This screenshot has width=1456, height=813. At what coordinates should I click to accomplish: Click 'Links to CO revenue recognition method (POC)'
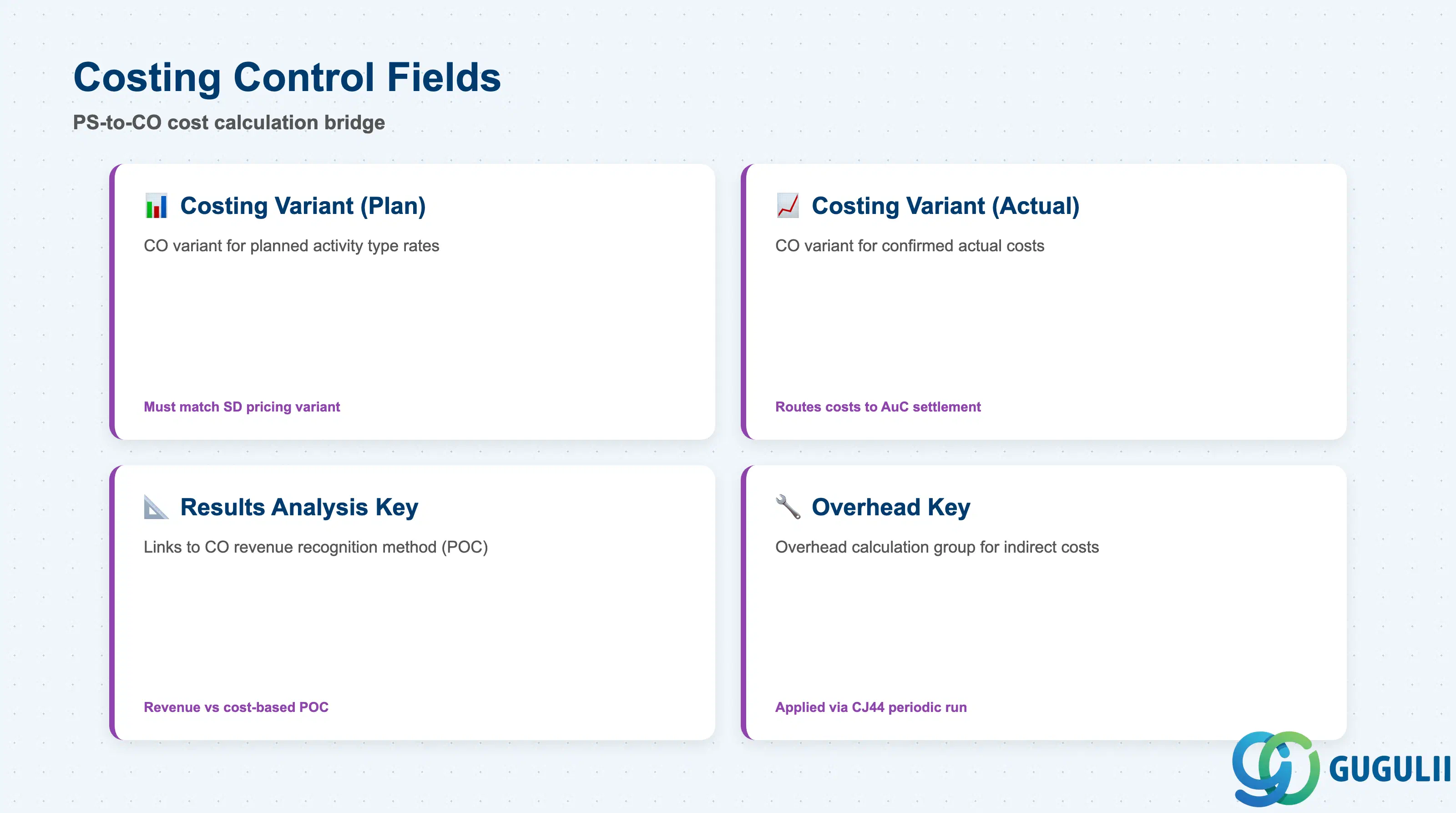(315, 547)
